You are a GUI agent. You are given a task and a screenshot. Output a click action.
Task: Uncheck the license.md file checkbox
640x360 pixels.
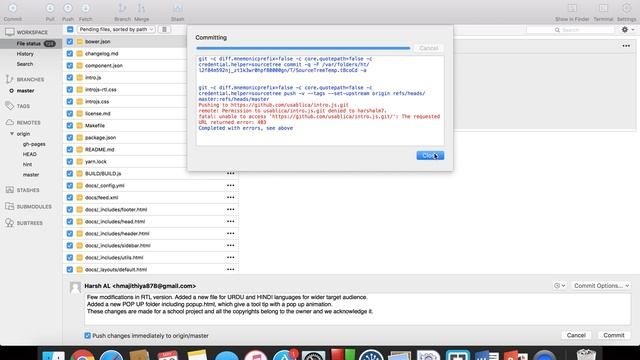tap(70, 113)
